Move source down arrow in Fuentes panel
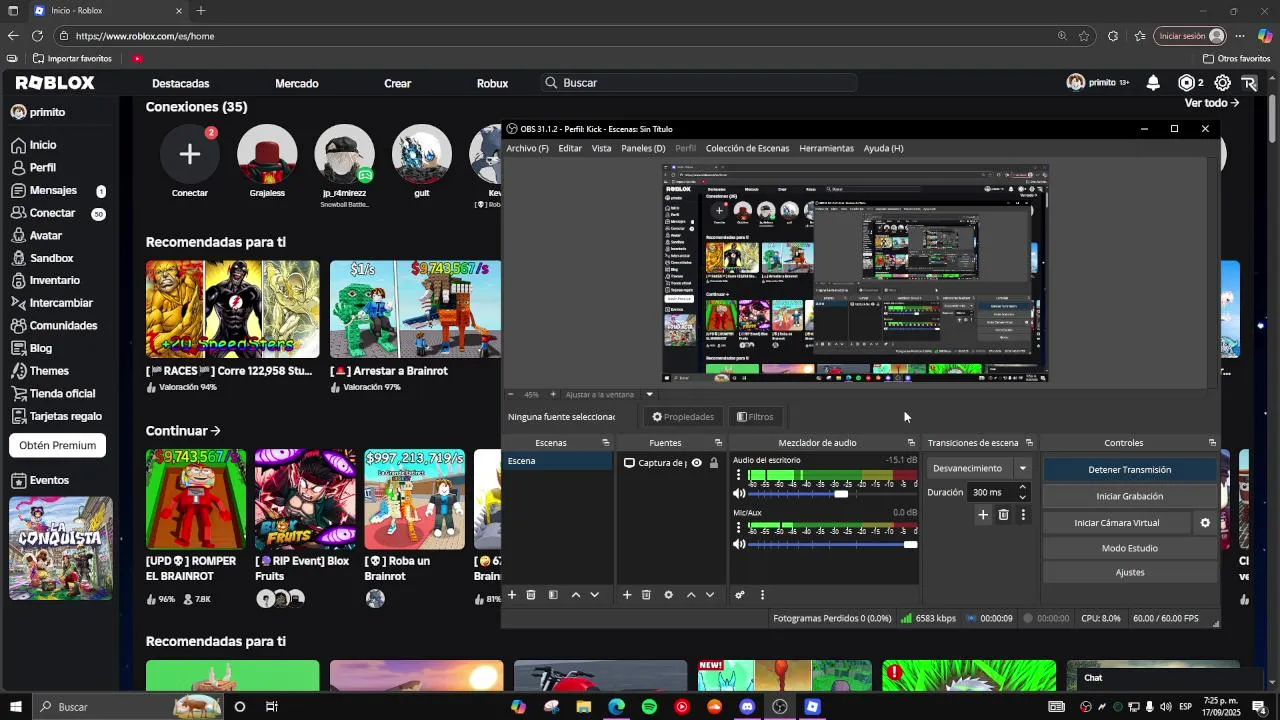The width and height of the screenshot is (1280, 720). (x=710, y=595)
